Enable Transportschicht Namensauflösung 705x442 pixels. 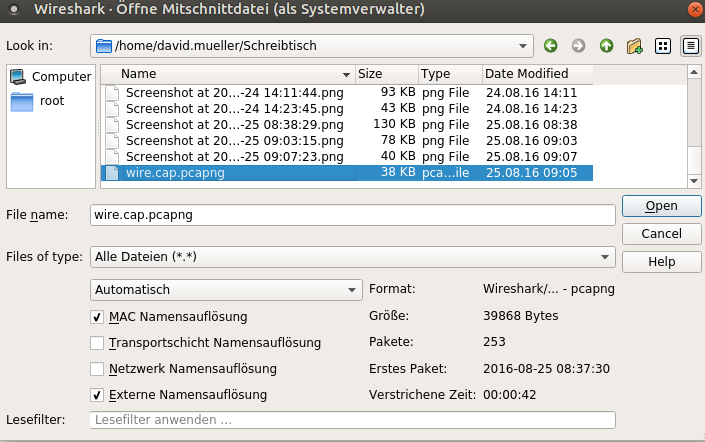[x=97, y=343]
